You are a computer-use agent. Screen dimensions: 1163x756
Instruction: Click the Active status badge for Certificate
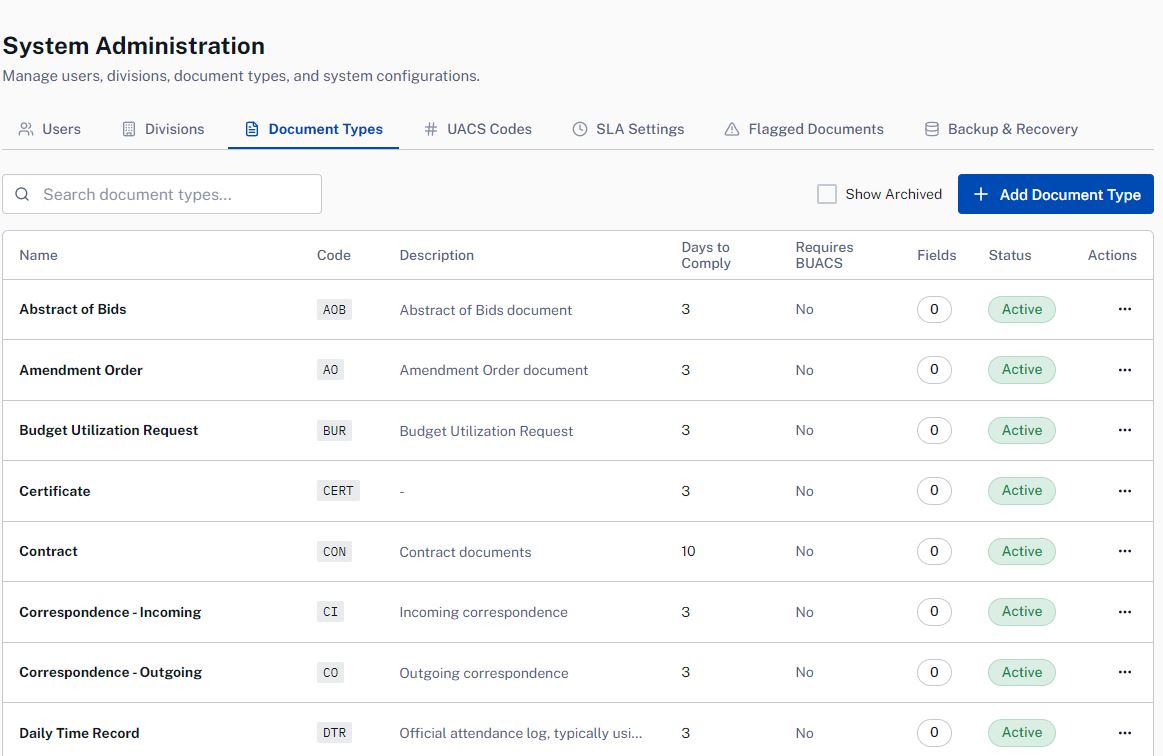[x=1021, y=491]
